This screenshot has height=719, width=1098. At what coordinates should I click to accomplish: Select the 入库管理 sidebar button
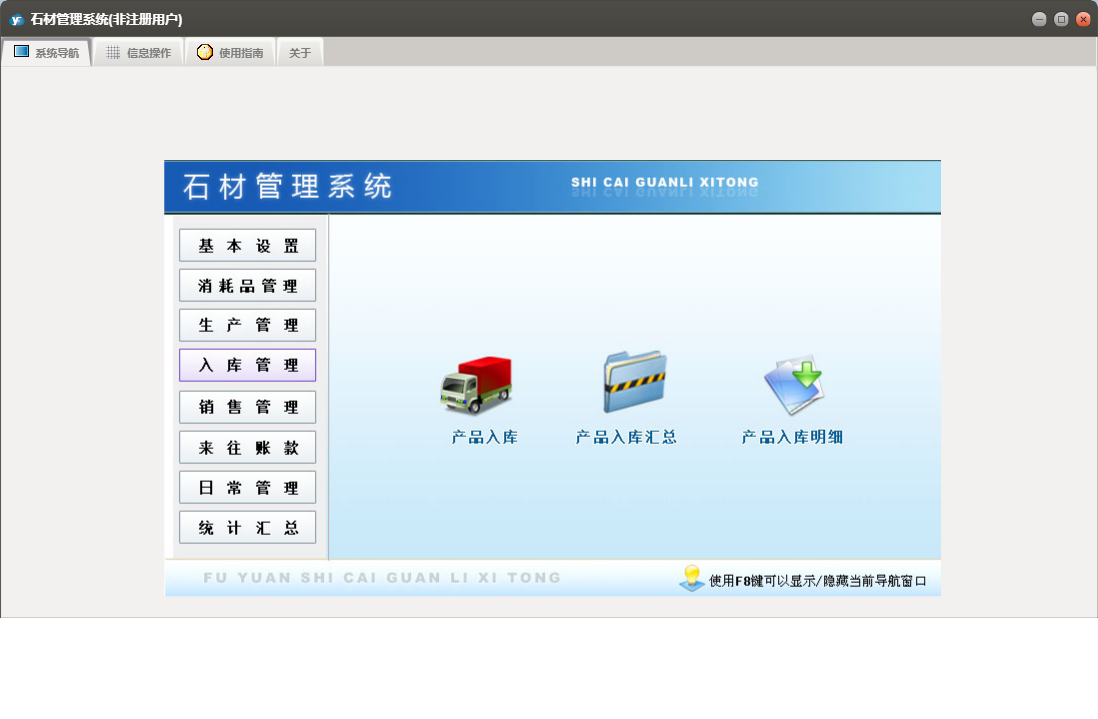(247, 365)
